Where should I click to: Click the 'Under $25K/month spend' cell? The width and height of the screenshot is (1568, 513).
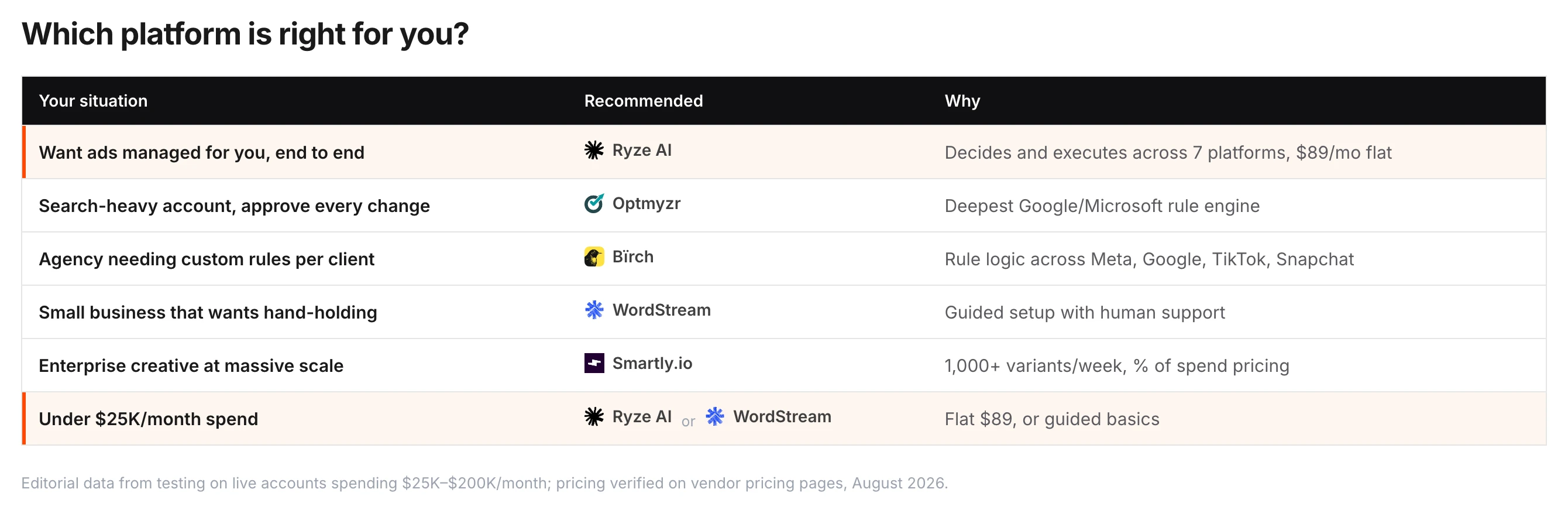[x=149, y=419]
